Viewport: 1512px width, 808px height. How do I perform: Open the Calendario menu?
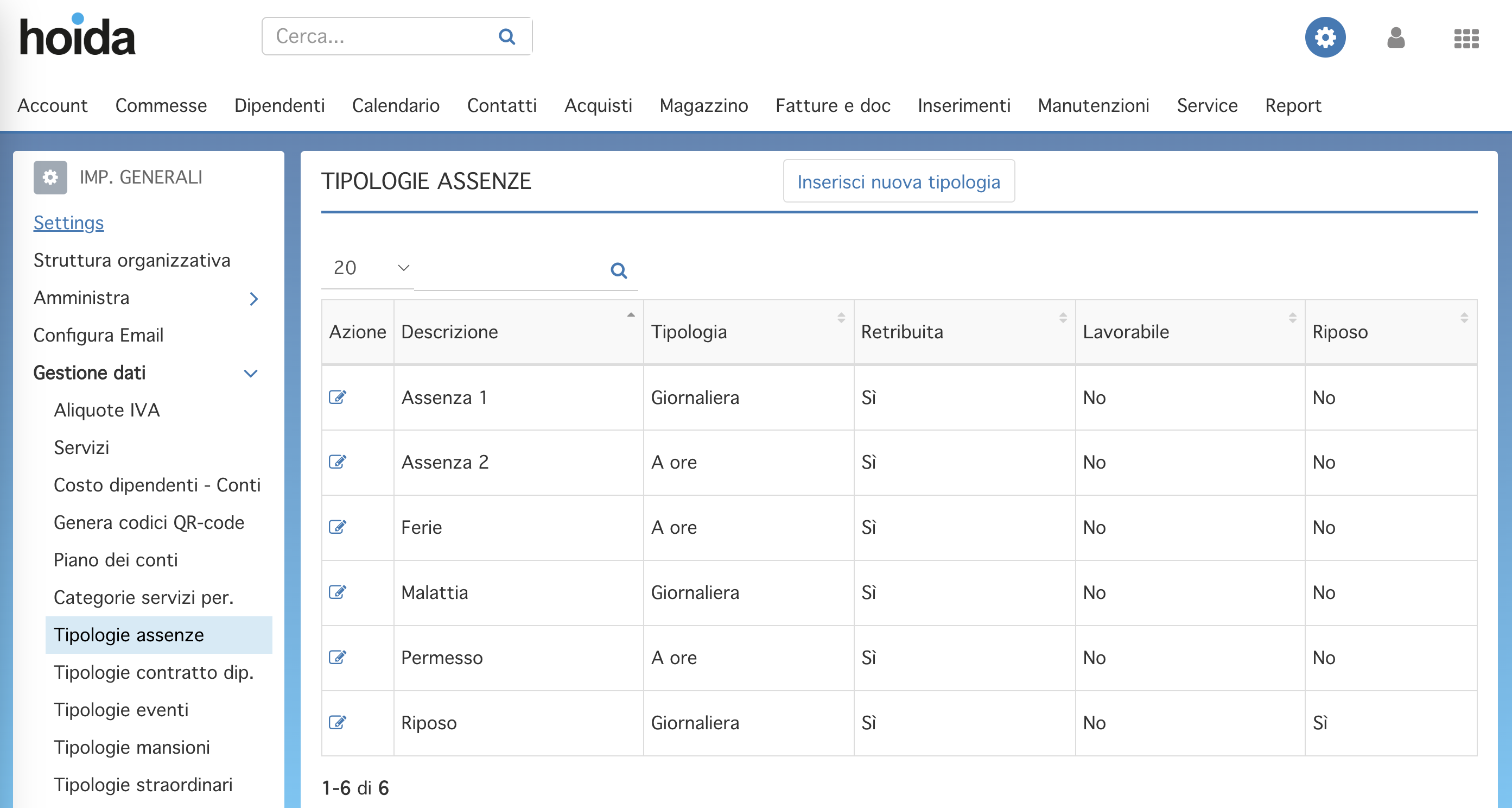396,106
